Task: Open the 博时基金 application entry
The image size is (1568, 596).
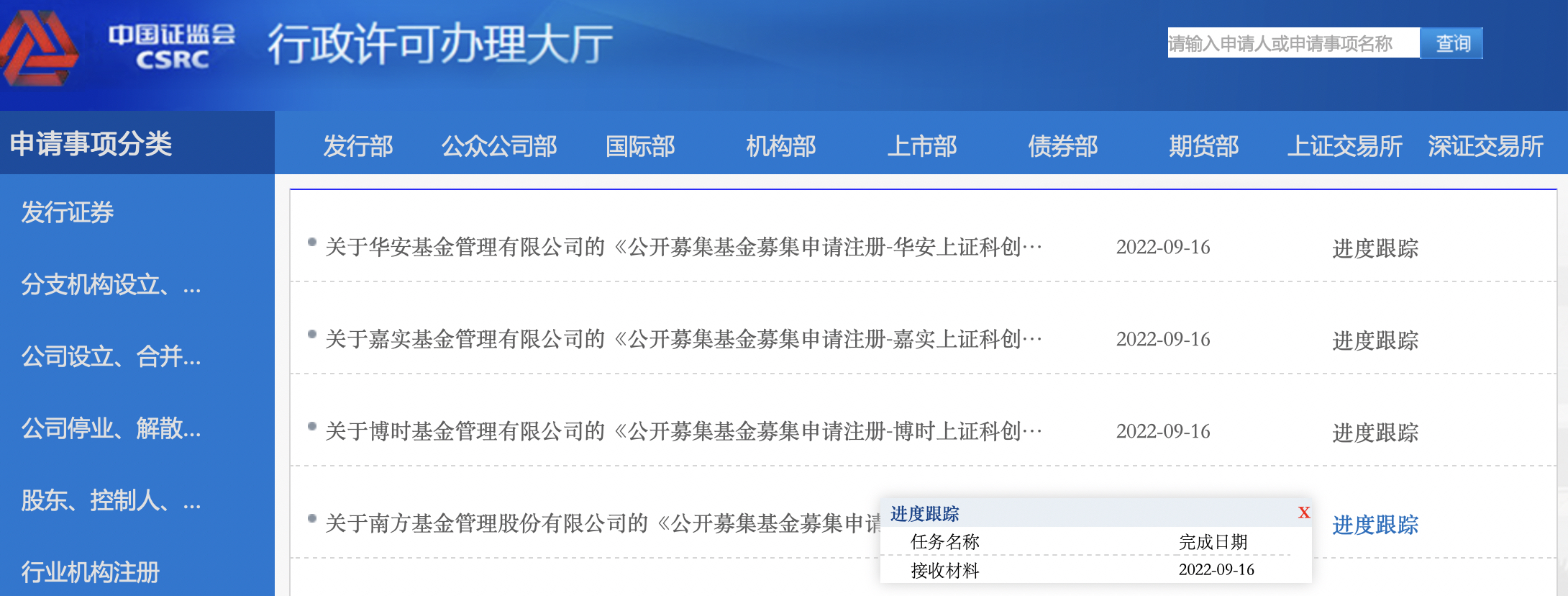Action: (x=683, y=432)
